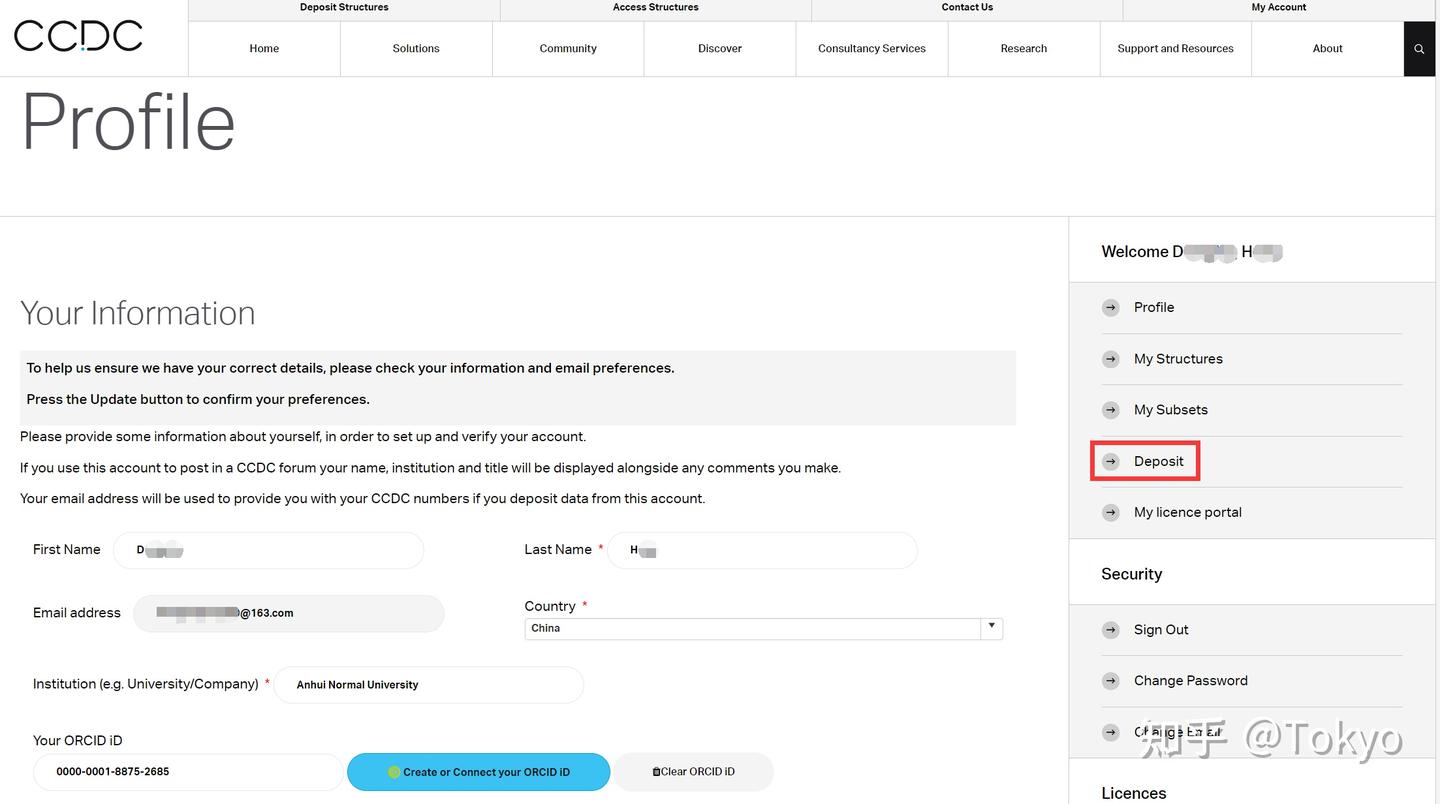This screenshot has height=804, width=1440.
Task: Click the Last Name input field
Action: (762, 550)
